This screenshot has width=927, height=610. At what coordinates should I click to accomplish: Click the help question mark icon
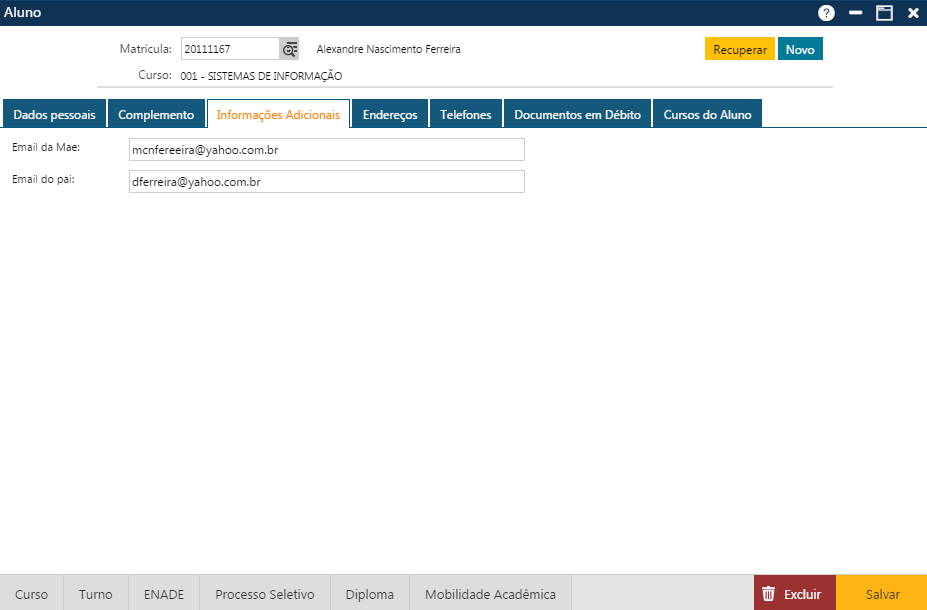pos(826,13)
